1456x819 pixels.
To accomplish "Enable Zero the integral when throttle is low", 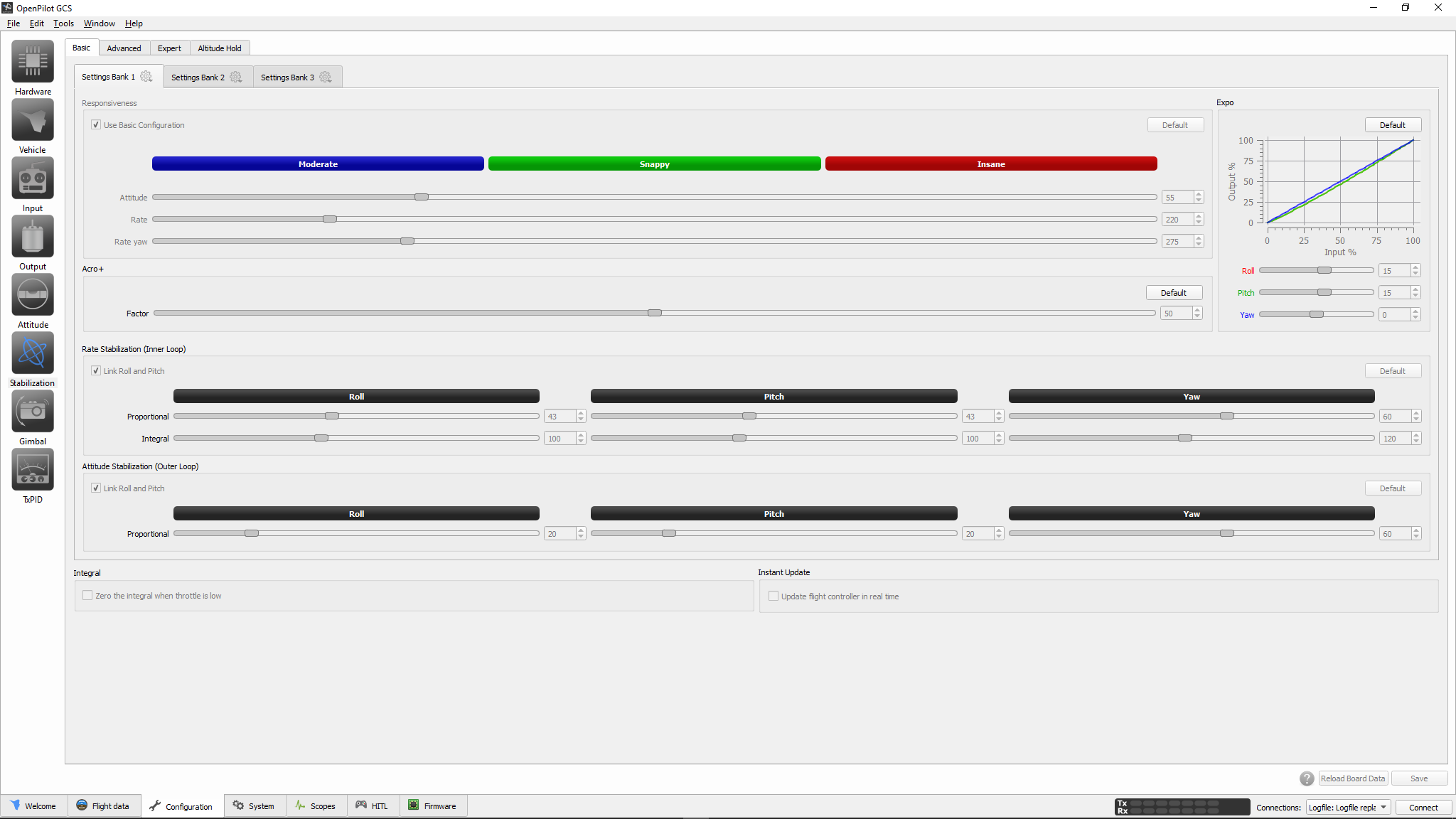I will tap(88, 596).
